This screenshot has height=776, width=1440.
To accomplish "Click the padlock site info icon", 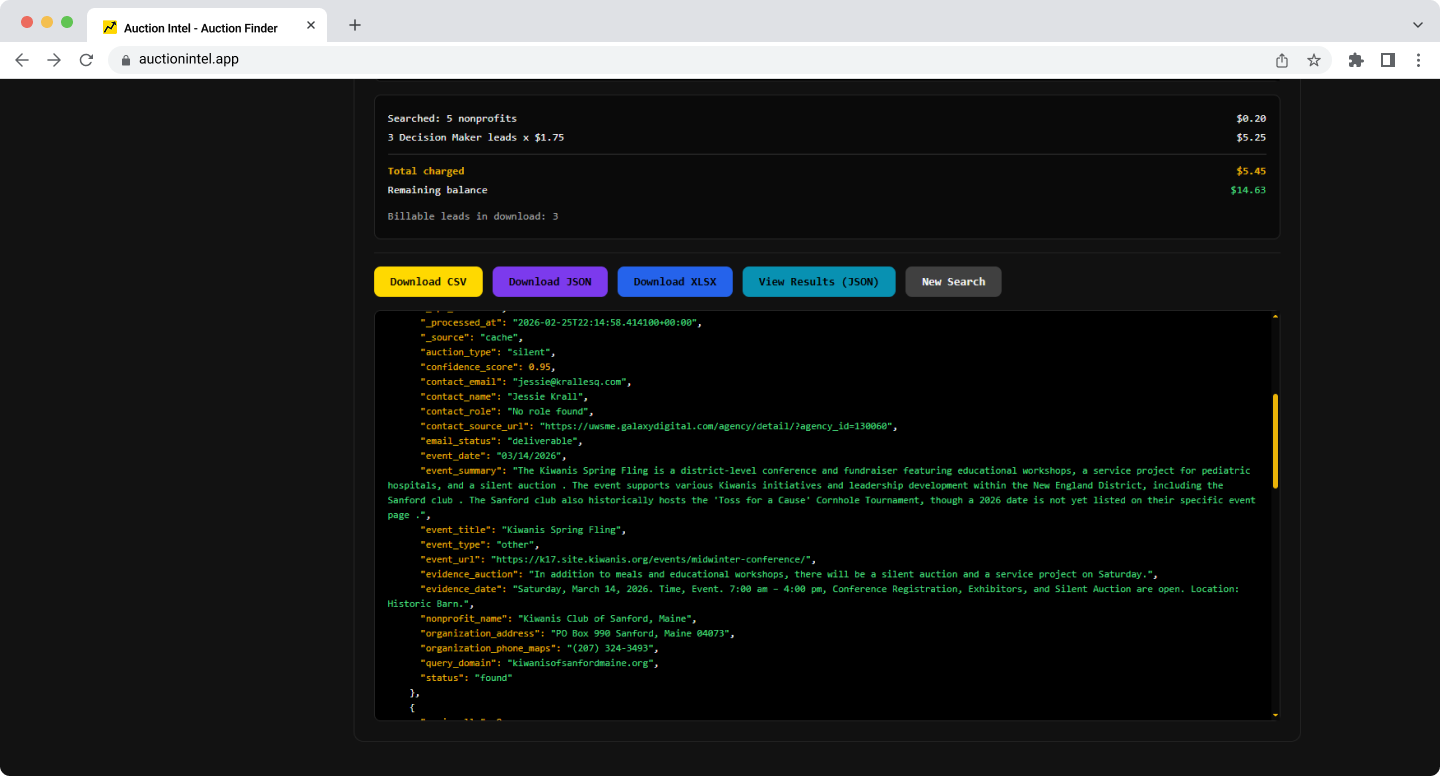I will pyautogui.click(x=125, y=60).
